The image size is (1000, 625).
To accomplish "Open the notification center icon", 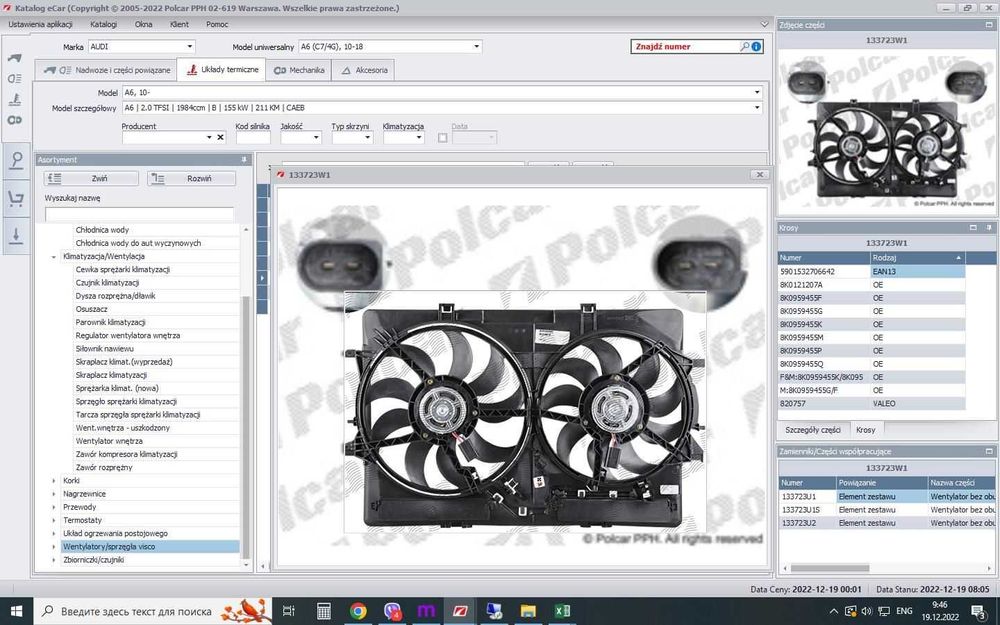I will 980,611.
